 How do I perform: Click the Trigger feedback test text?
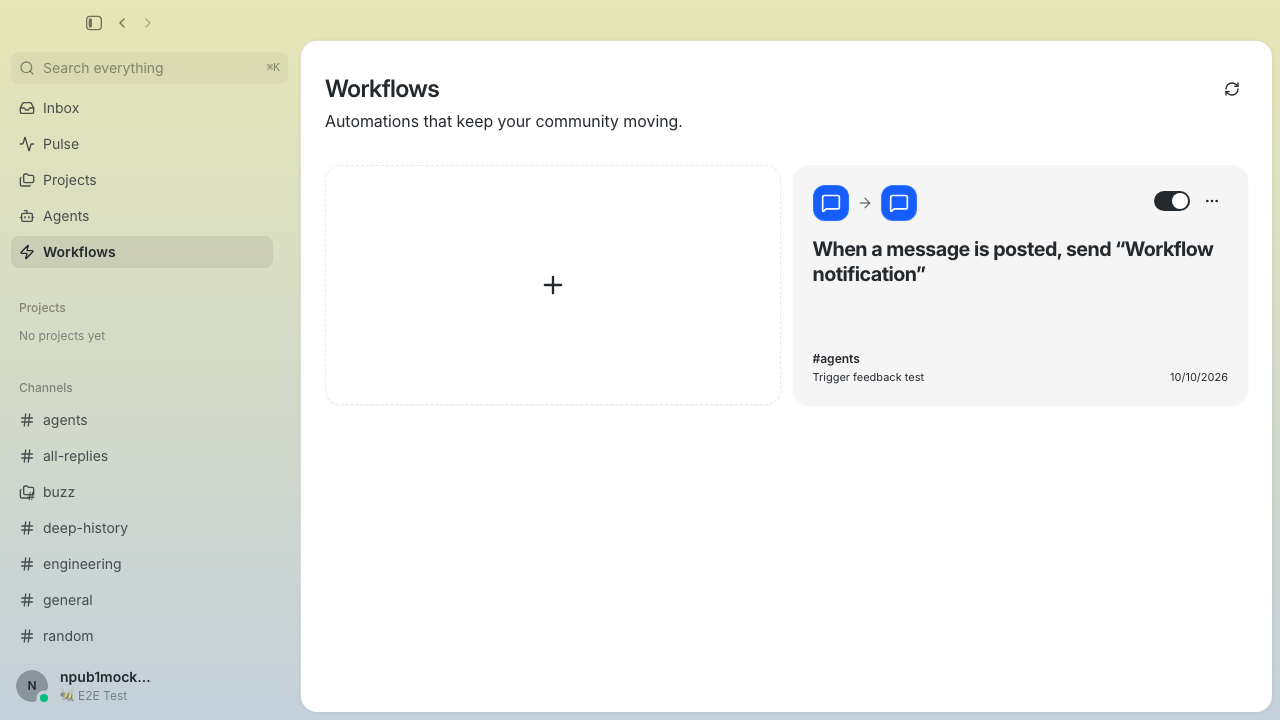868,377
